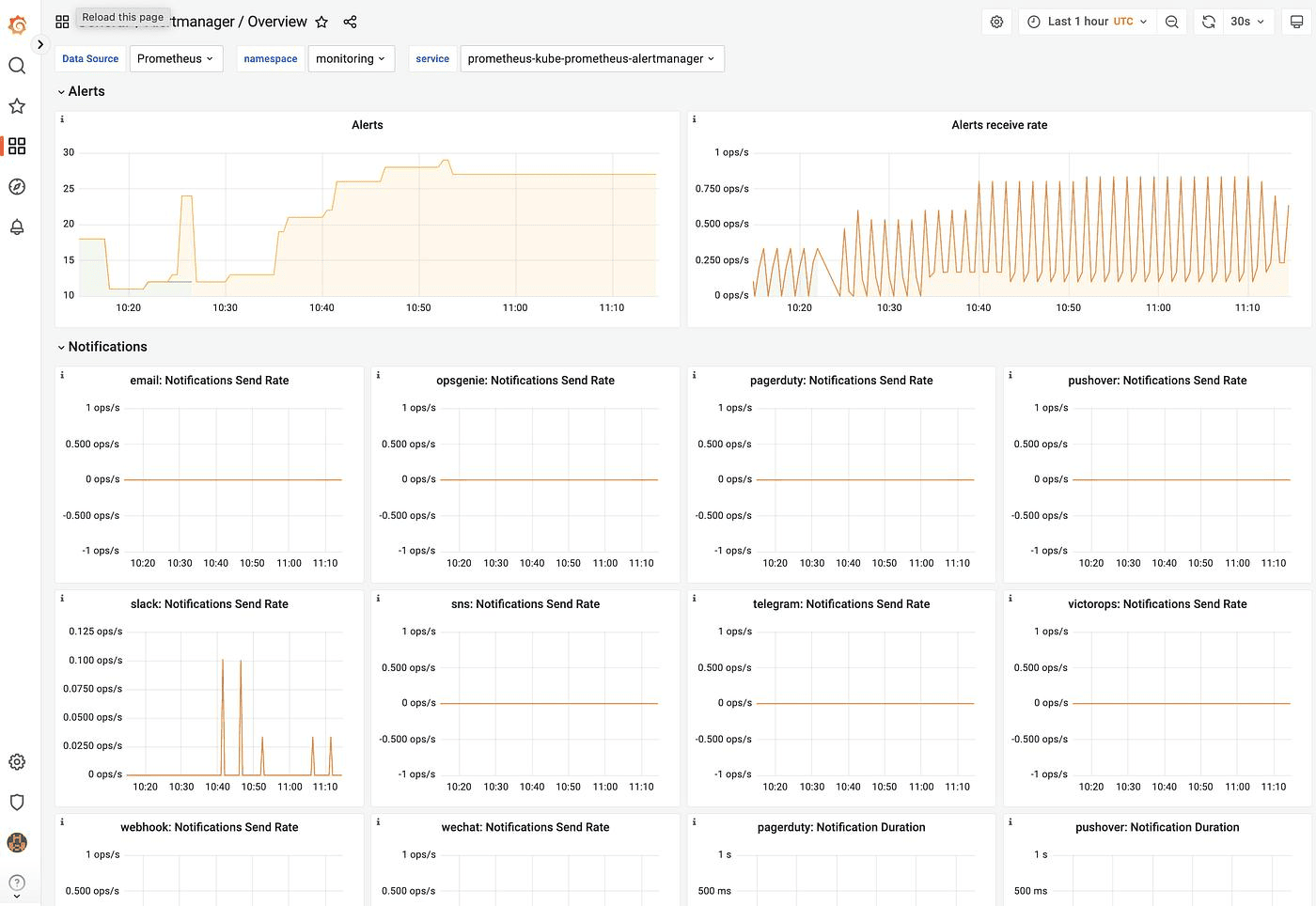Open the 30s refresh interval dropdown
The height and width of the screenshot is (906, 1316).
(1247, 22)
